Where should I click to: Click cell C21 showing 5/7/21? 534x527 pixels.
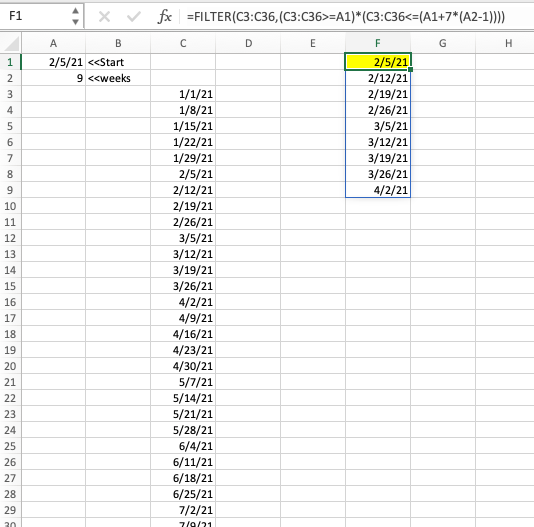183,382
